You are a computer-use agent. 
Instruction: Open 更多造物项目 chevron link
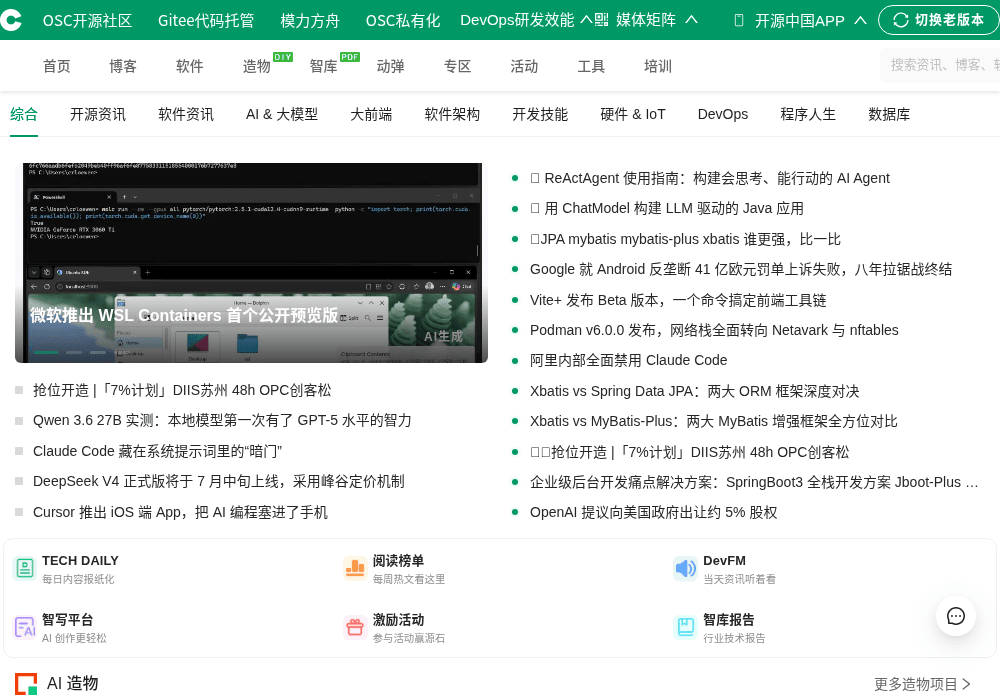(x=922, y=684)
